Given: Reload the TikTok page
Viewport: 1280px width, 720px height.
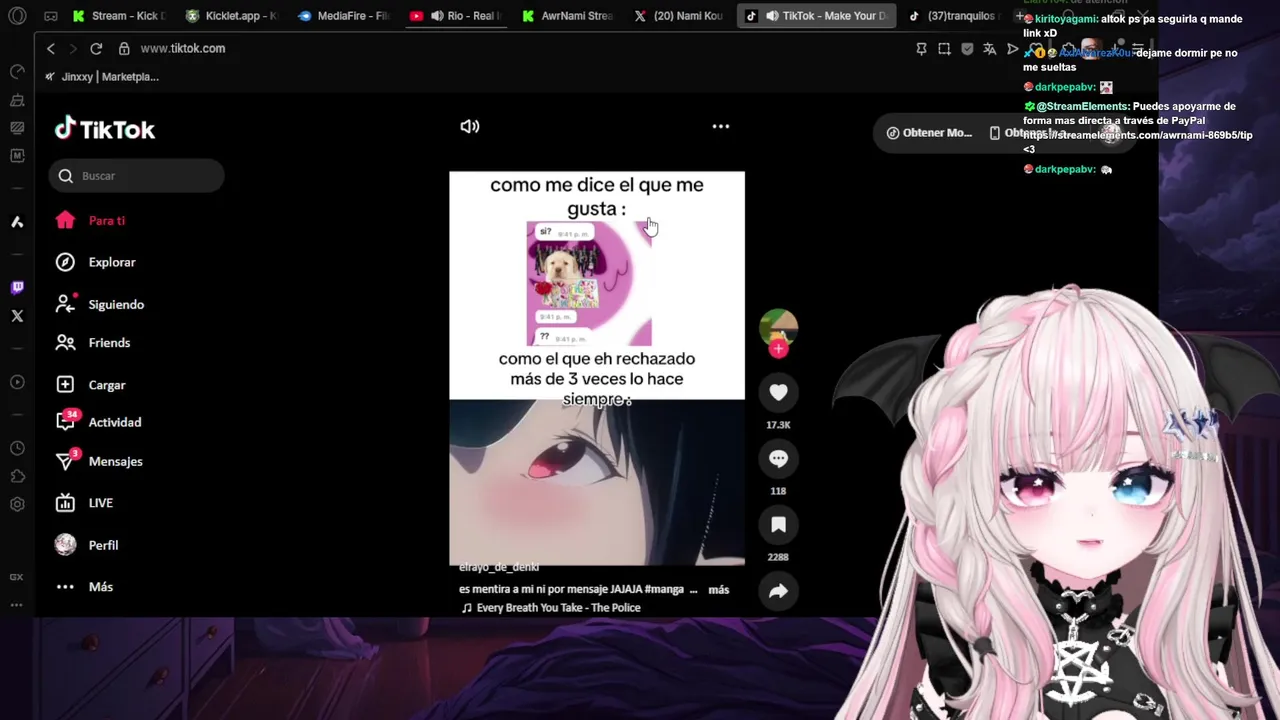Looking at the screenshot, I should tap(96, 48).
